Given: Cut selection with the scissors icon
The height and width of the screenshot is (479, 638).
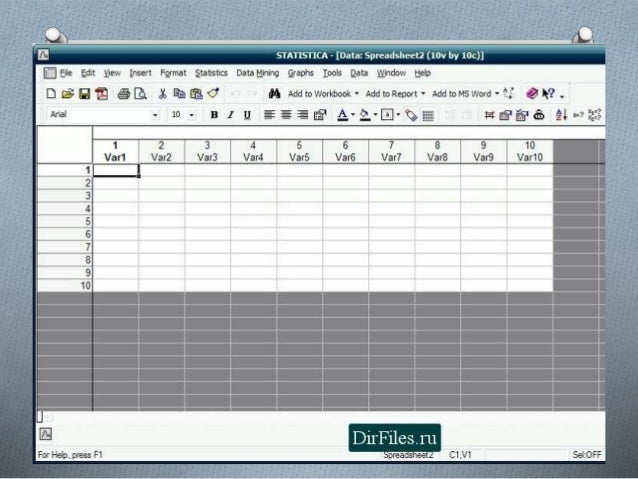Looking at the screenshot, I should click(162, 94).
